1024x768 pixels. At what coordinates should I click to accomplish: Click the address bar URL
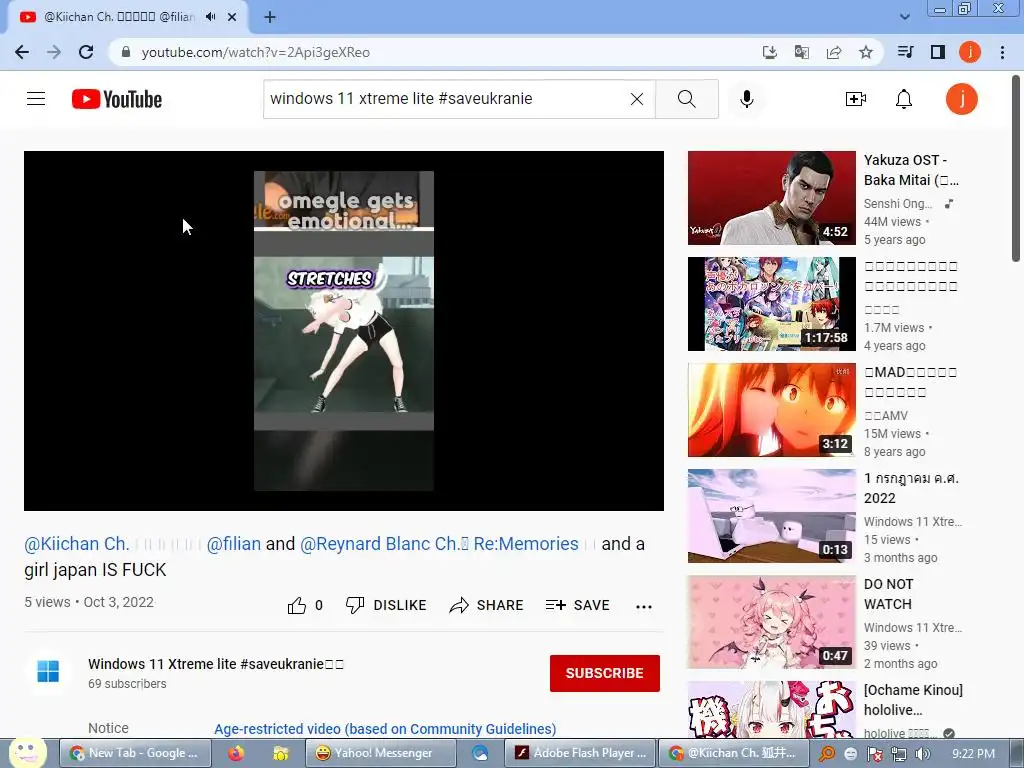coord(256,52)
